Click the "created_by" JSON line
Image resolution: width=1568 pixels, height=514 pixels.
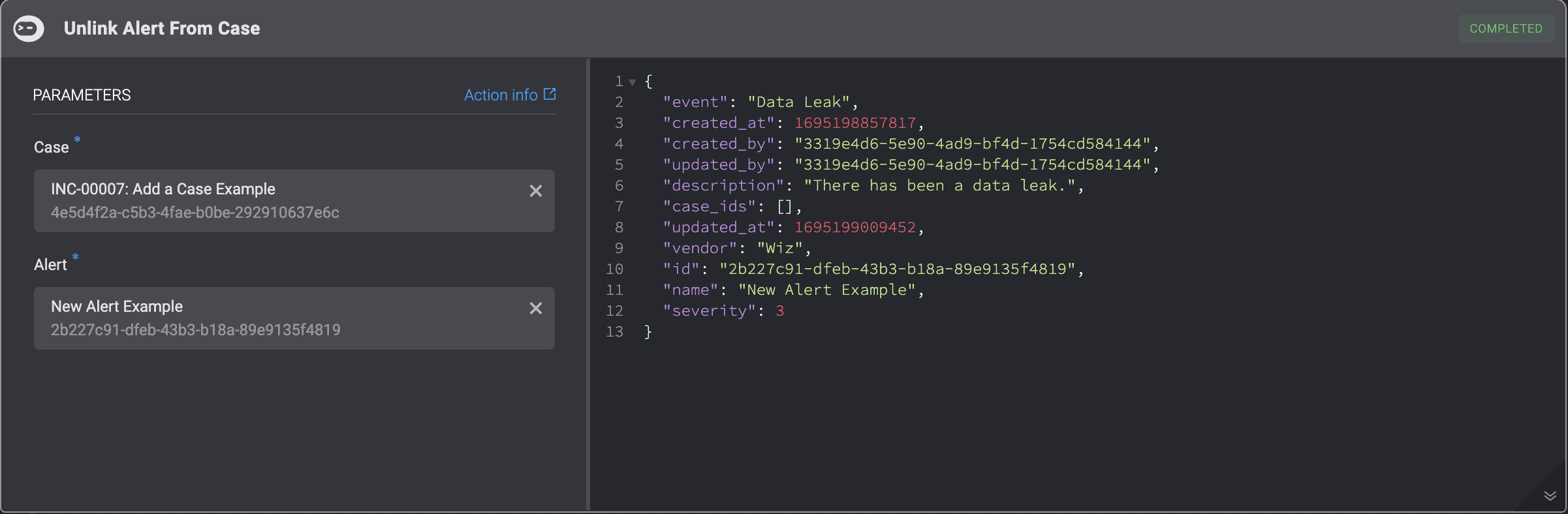(x=911, y=144)
